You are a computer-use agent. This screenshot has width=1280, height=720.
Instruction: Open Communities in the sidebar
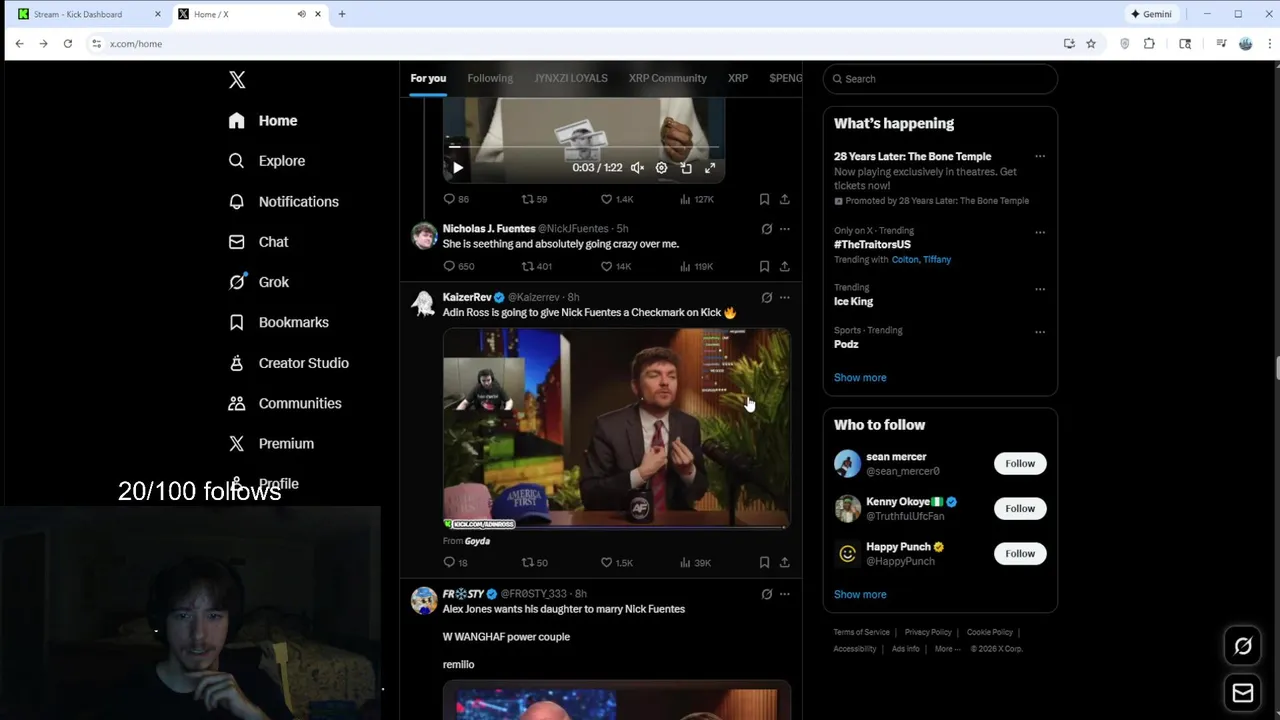click(x=285, y=403)
